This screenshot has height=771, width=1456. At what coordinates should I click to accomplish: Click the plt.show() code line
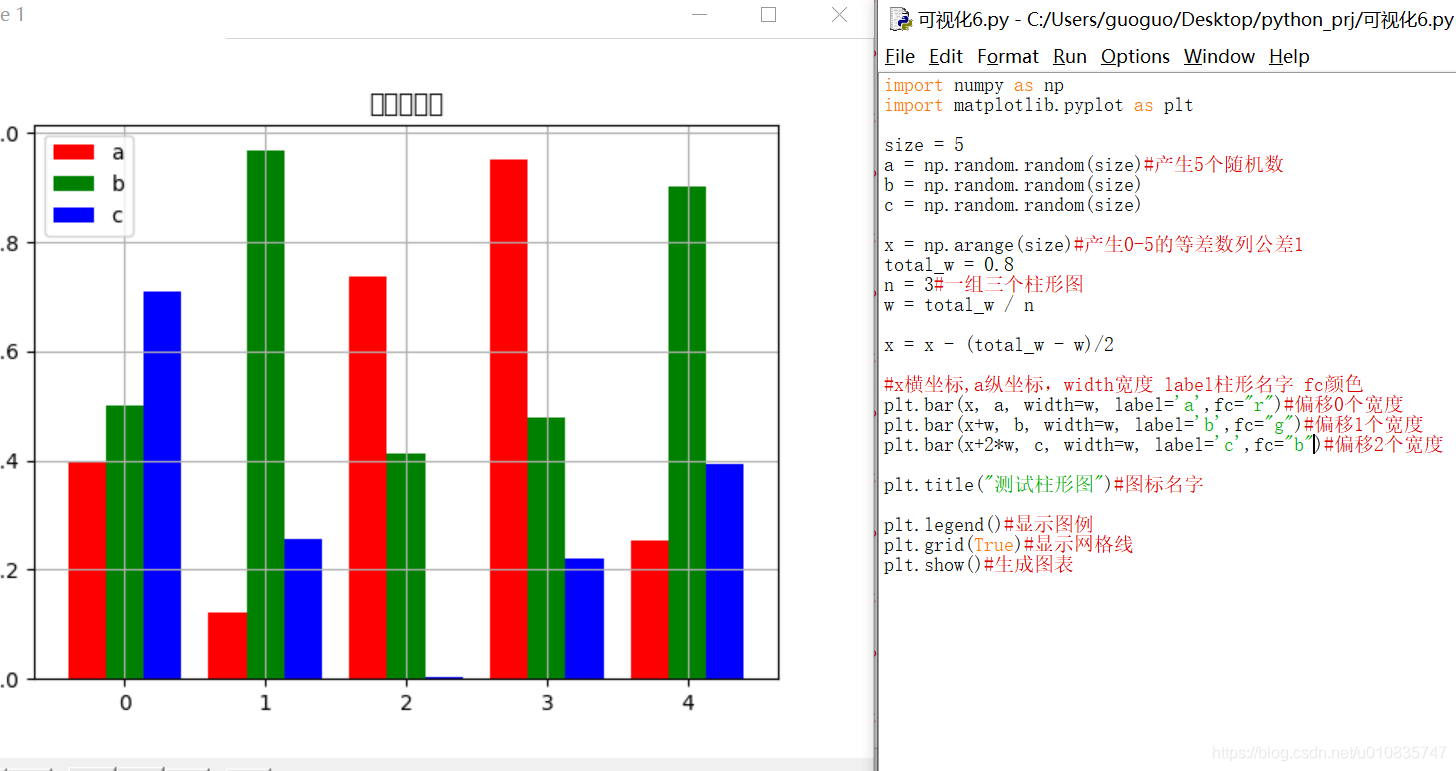click(979, 565)
